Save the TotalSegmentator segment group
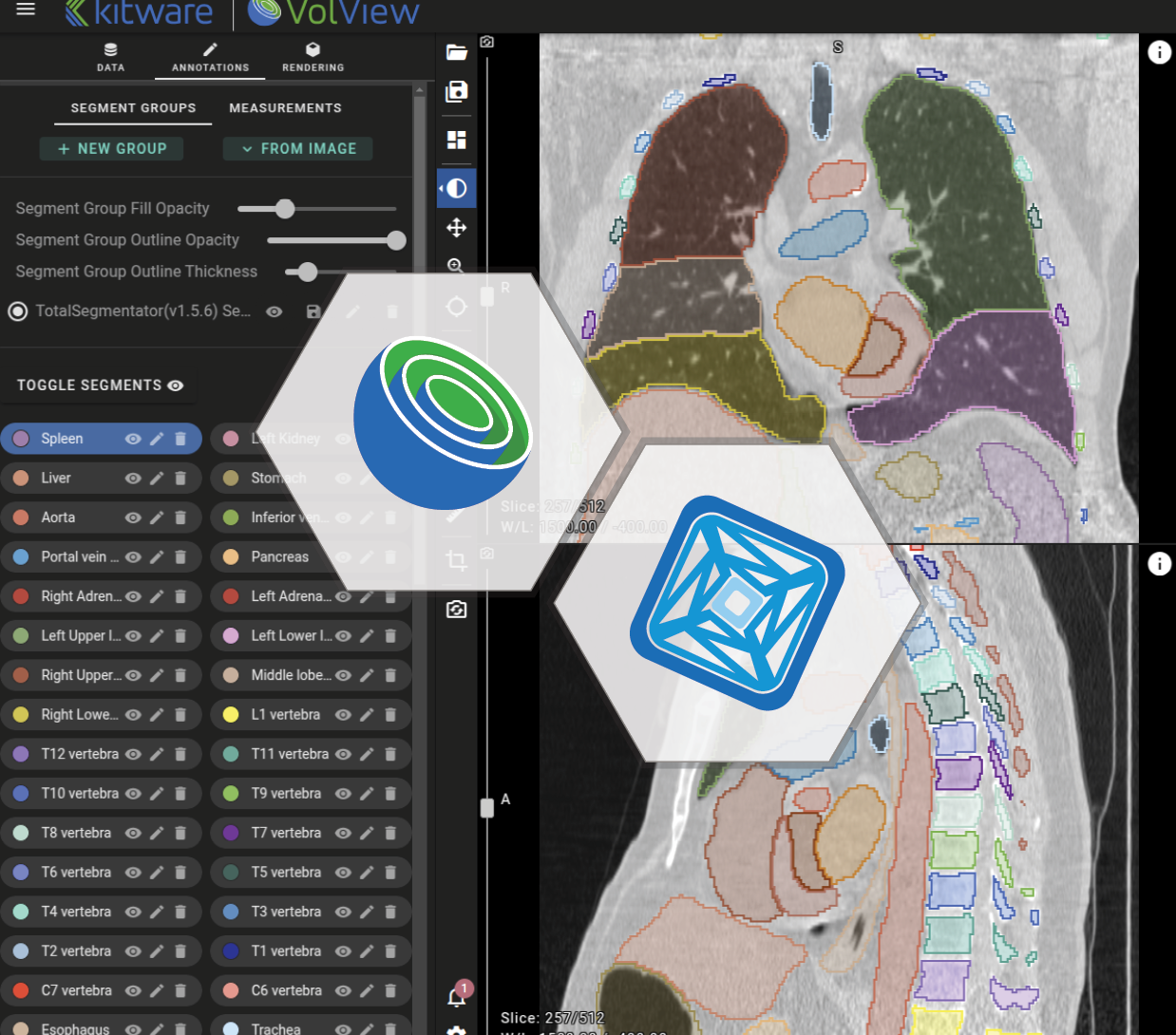Viewport: 1176px width, 1035px height. click(313, 311)
